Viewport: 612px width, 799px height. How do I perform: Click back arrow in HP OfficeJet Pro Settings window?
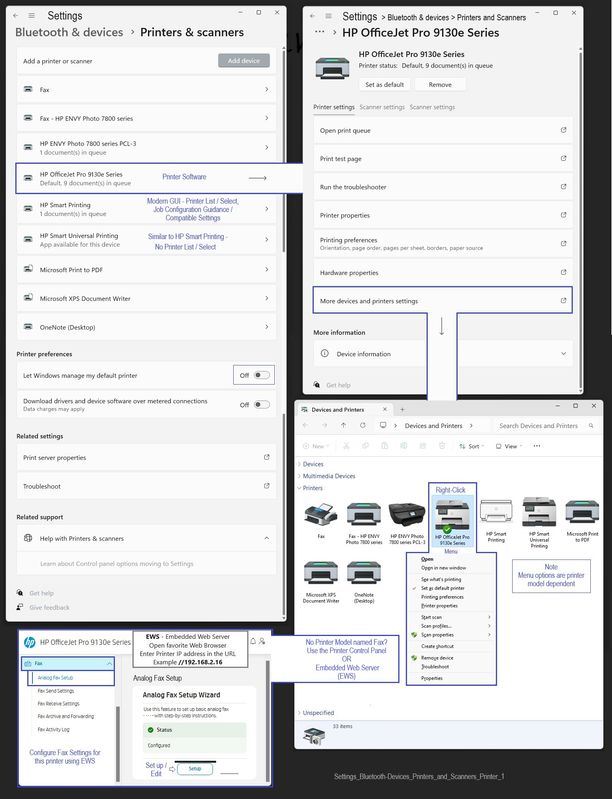point(312,16)
